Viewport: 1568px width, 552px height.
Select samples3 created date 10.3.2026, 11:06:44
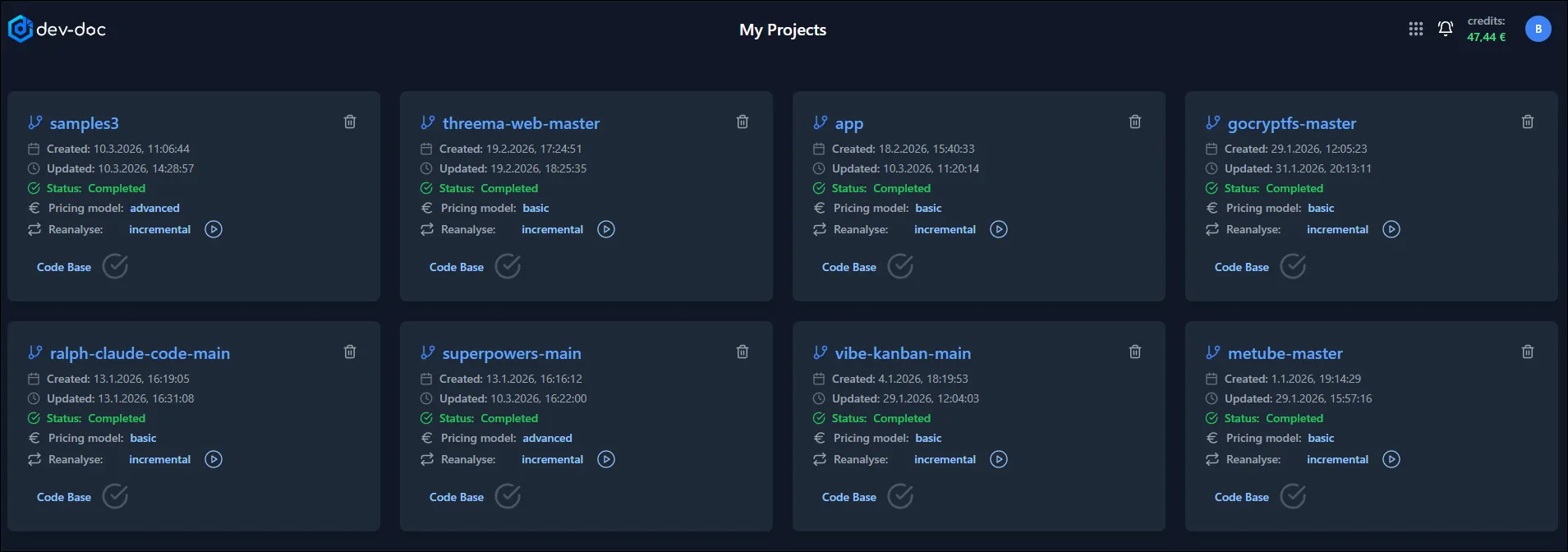pyautogui.click(x=141, y=149)
